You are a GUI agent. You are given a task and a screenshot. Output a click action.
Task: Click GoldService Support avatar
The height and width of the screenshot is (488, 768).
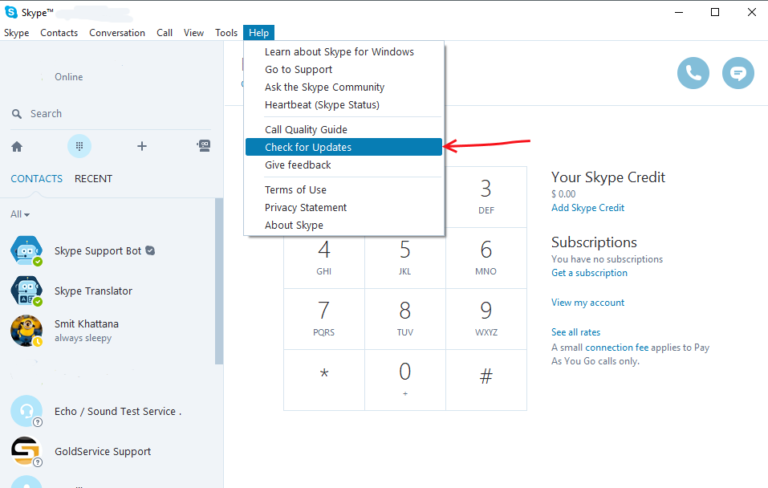[x=26, y=451]
